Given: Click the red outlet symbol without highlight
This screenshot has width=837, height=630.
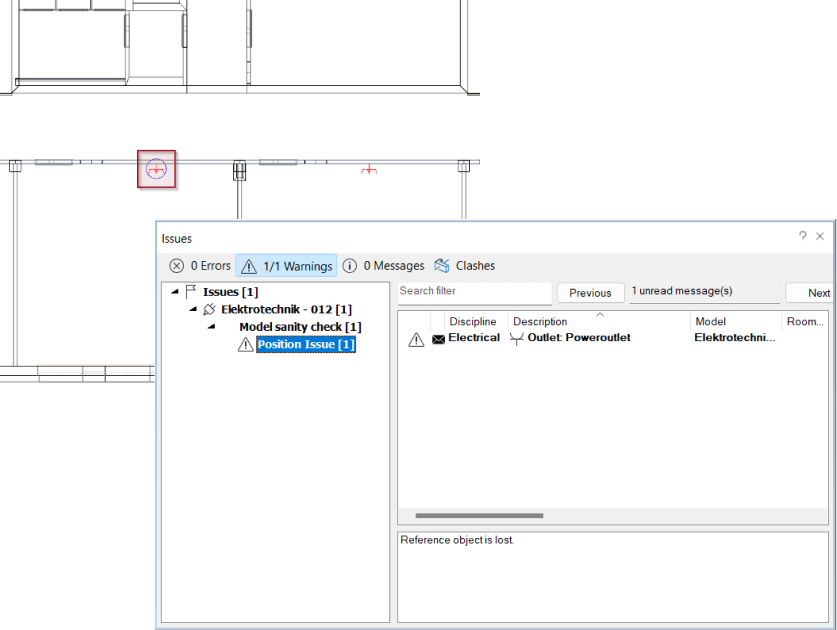Looking at the screenshot, I should coord(369,170).
